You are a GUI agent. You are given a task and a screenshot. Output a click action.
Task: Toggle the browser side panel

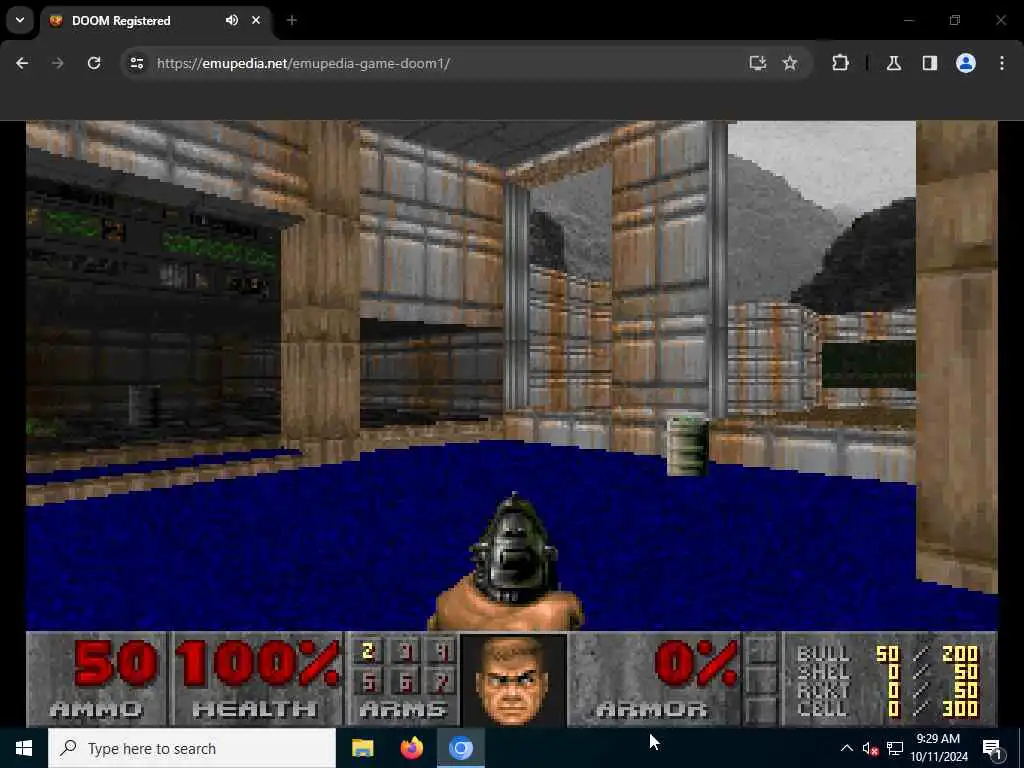pos(930,63)
